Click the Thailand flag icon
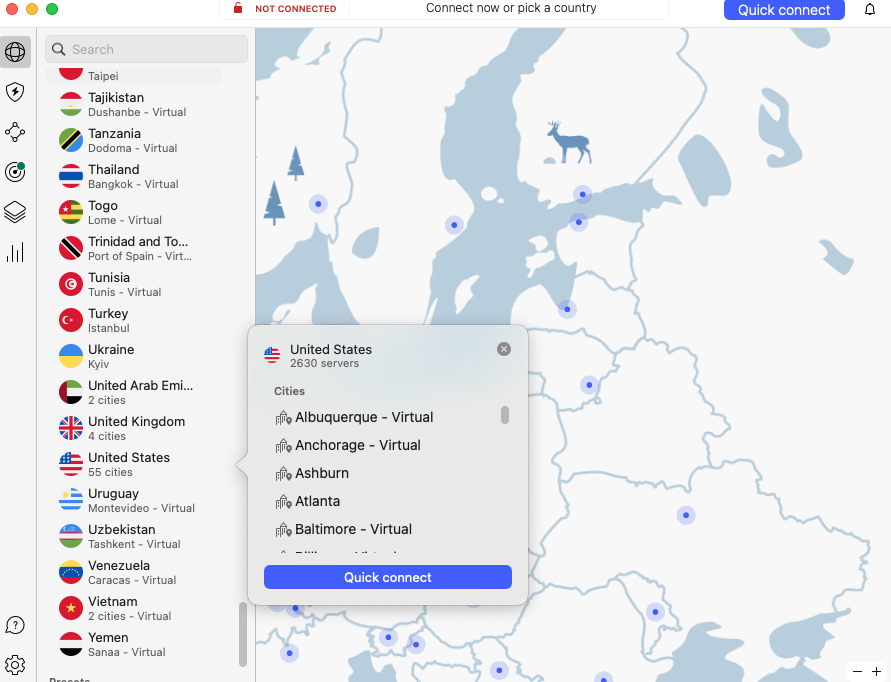Screen dimensions: 891x682 click(x=71, y=176)
